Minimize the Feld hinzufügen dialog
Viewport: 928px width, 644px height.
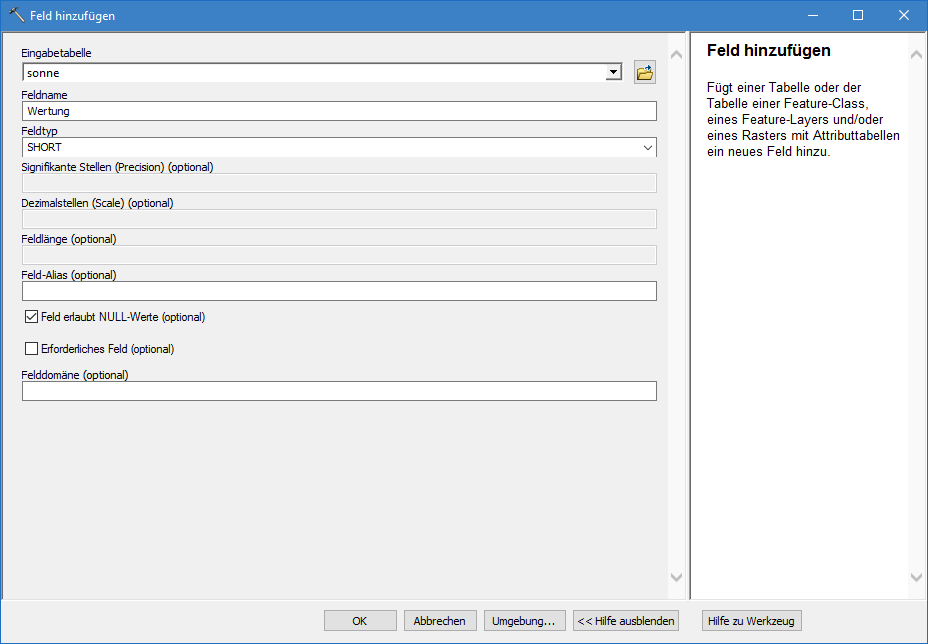[x=812, y=15]
